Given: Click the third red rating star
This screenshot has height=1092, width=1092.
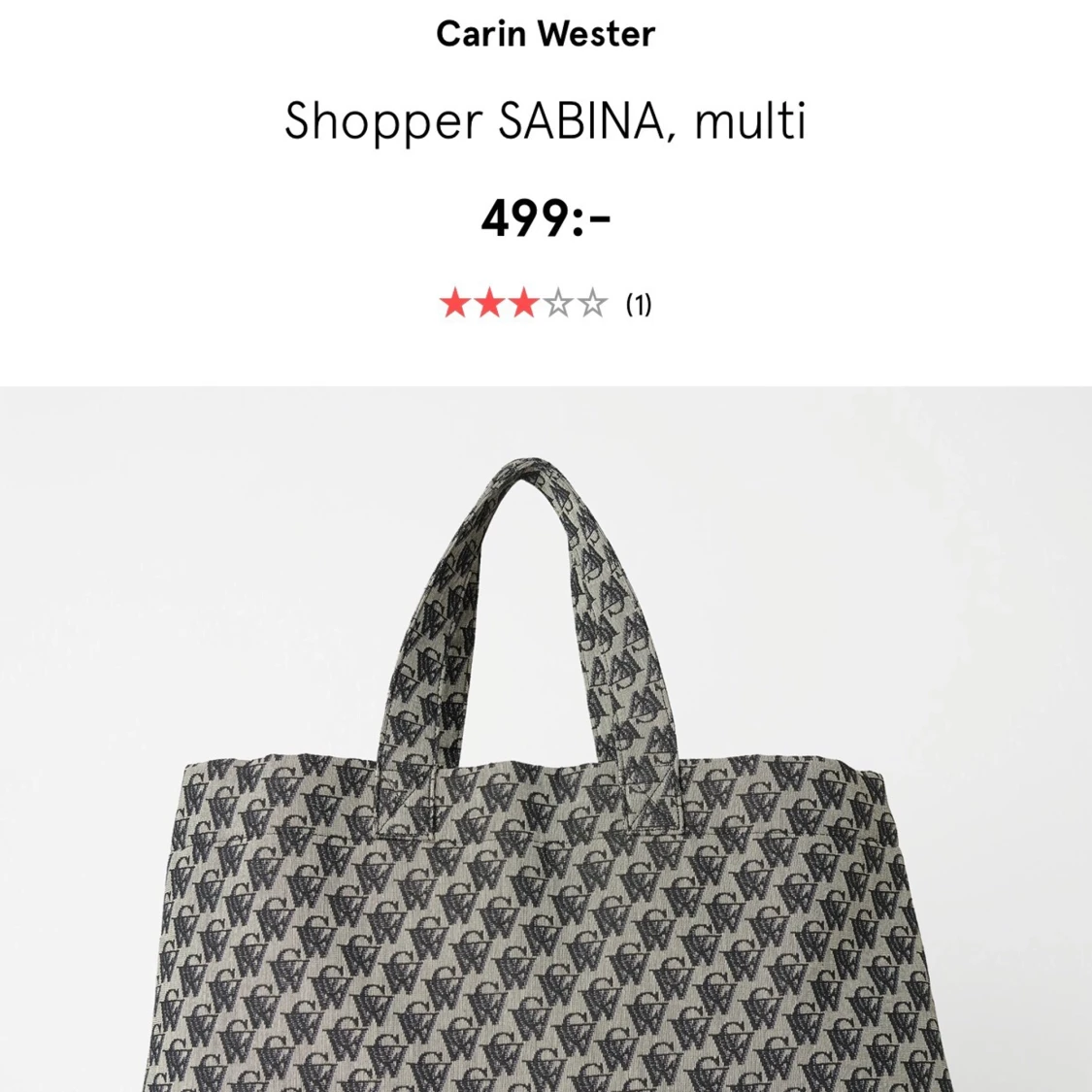Looking at the screenshot, I should tap(523, 303).
